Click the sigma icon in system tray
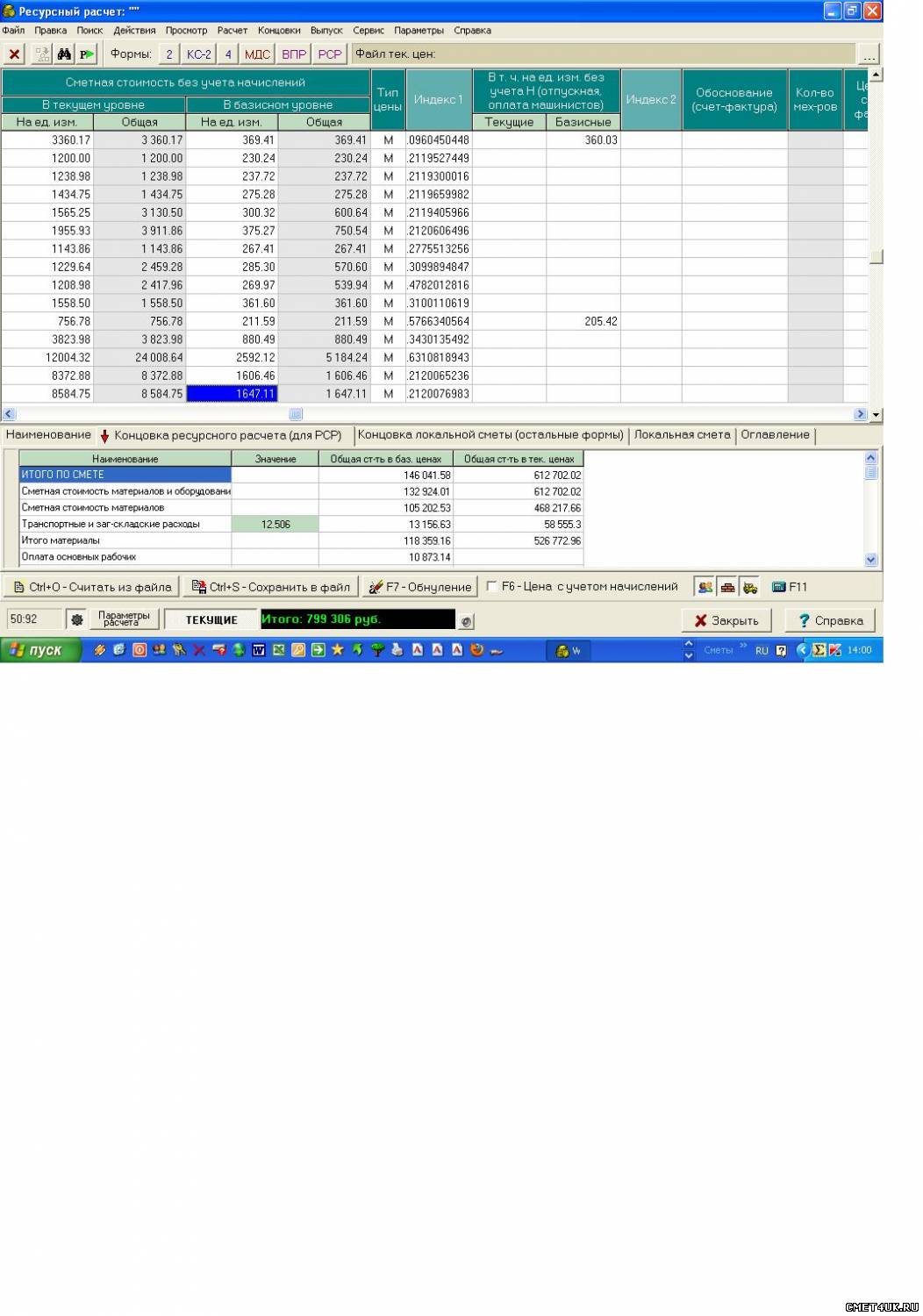The width and height of the screenshot is (923, 1316). coord(819,650)
